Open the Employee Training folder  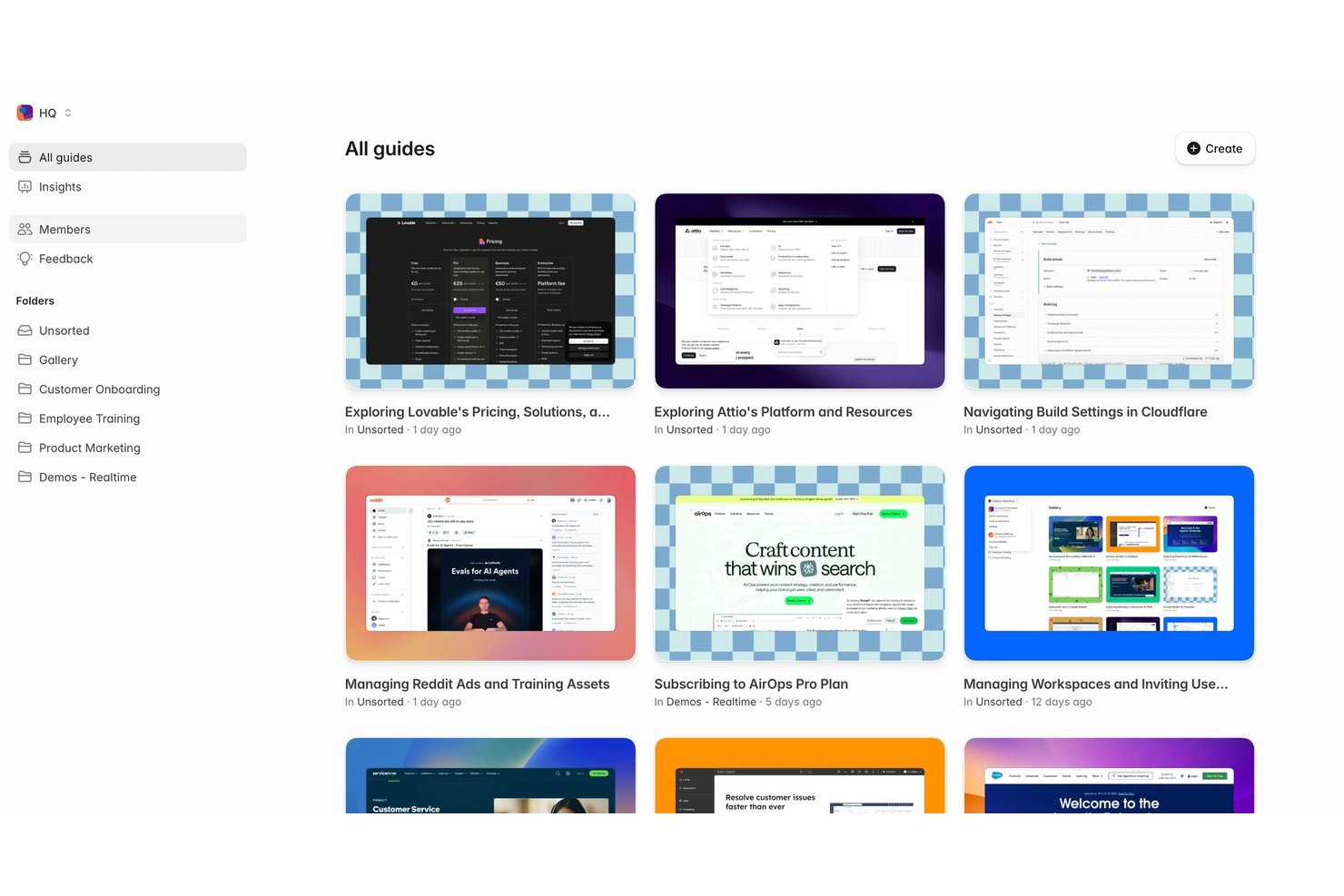pyautogui.click(x=128, y=418)
